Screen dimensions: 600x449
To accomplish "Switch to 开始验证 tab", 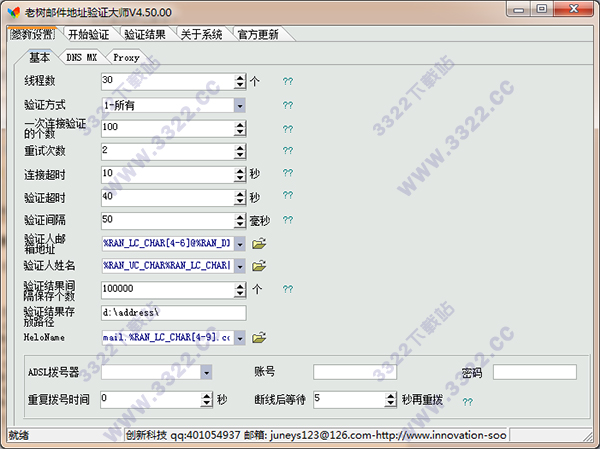I will [x=89, y=34].
